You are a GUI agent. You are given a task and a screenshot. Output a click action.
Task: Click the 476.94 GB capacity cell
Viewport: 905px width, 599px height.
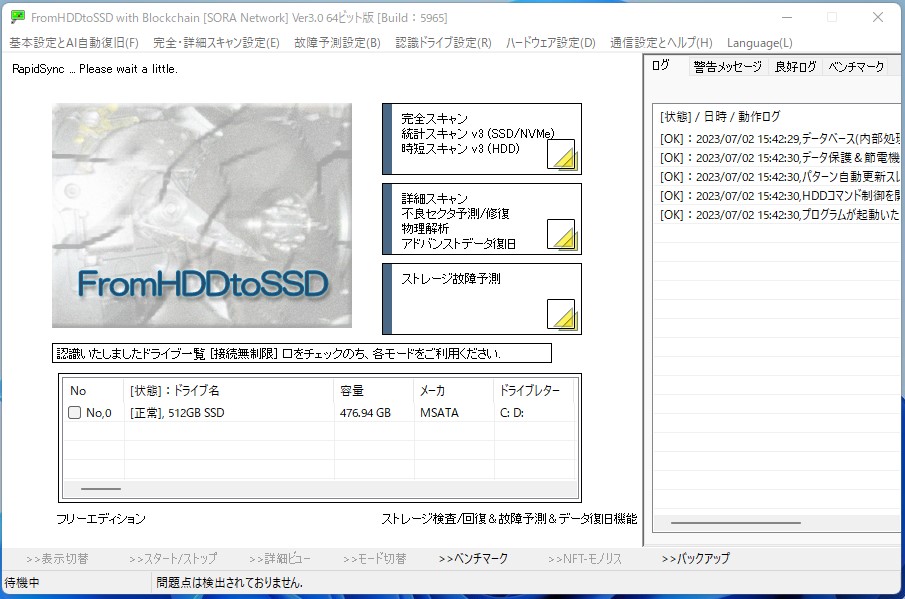[365, 413]
